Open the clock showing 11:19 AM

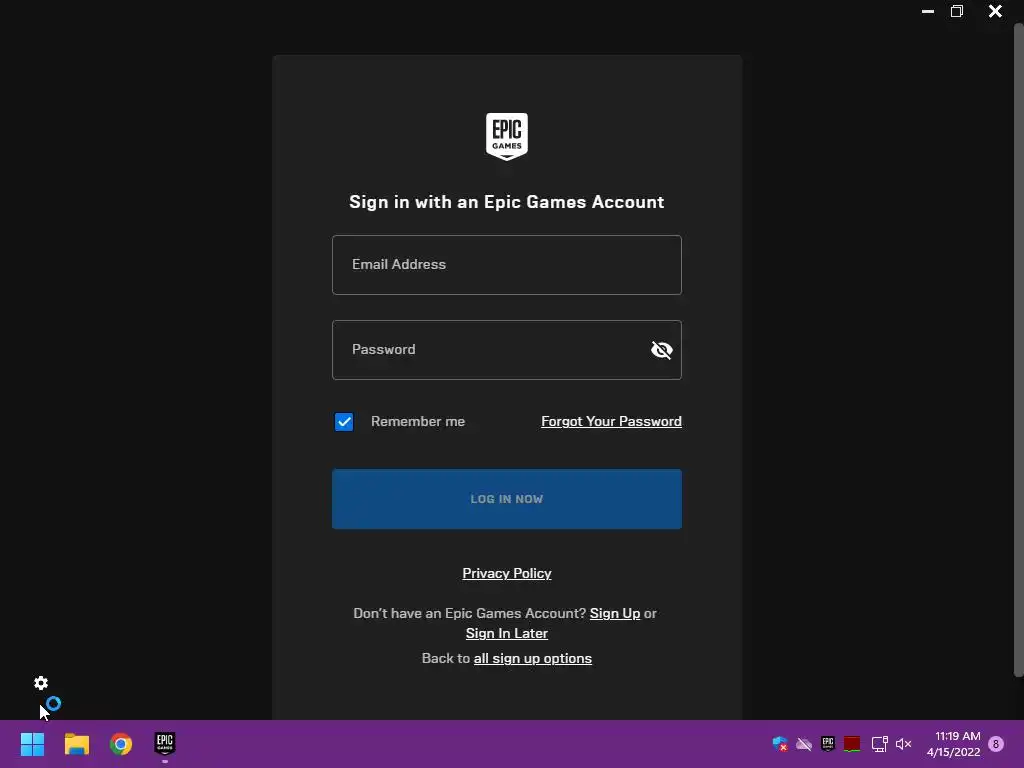click(953, 744)
